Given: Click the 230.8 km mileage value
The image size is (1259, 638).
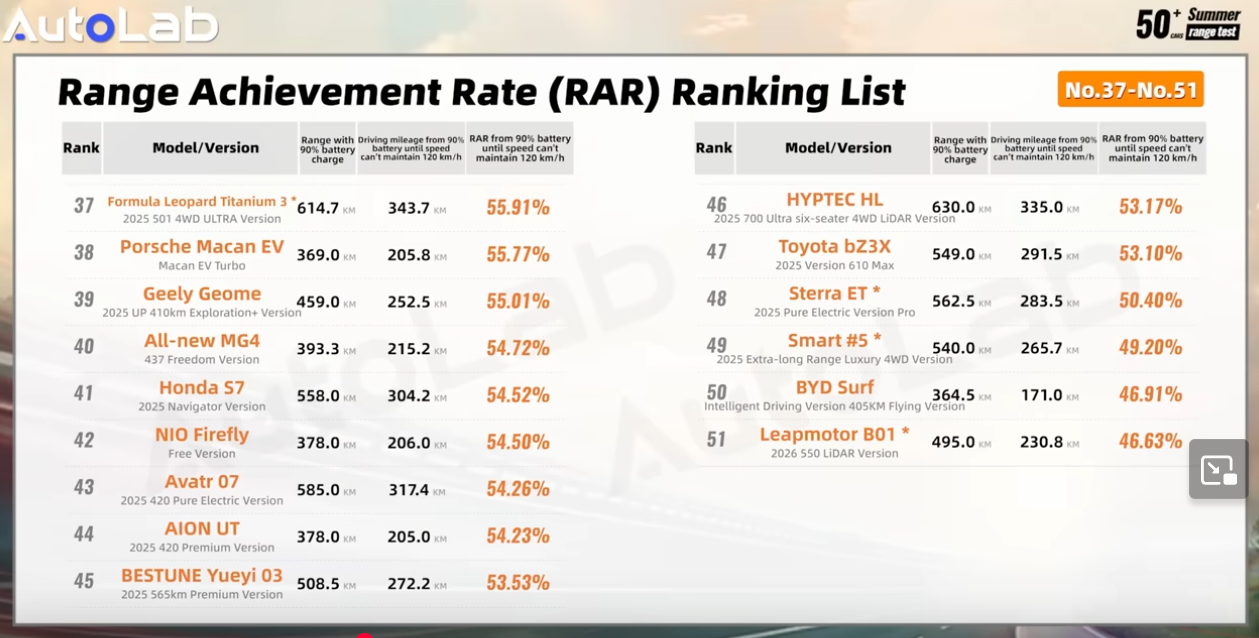Looking at the screenshot, I should [1050, 442].
